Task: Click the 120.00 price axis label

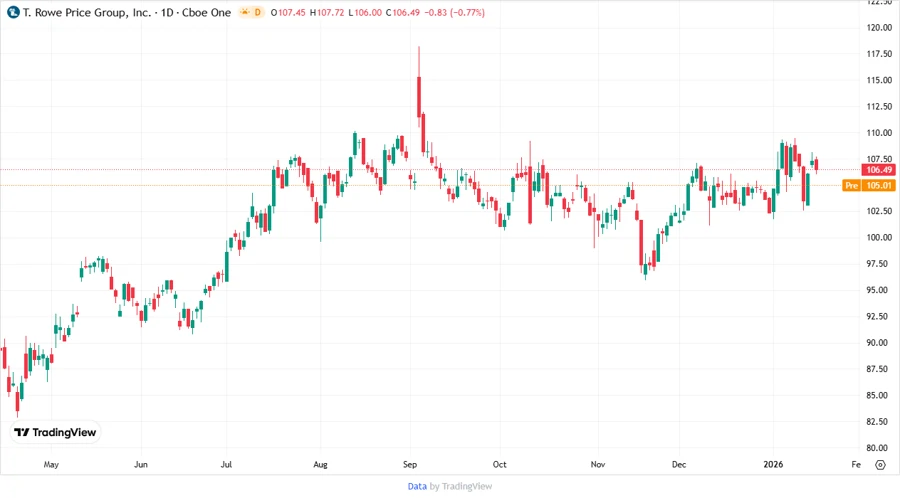Action: click(x=879, y=28)
